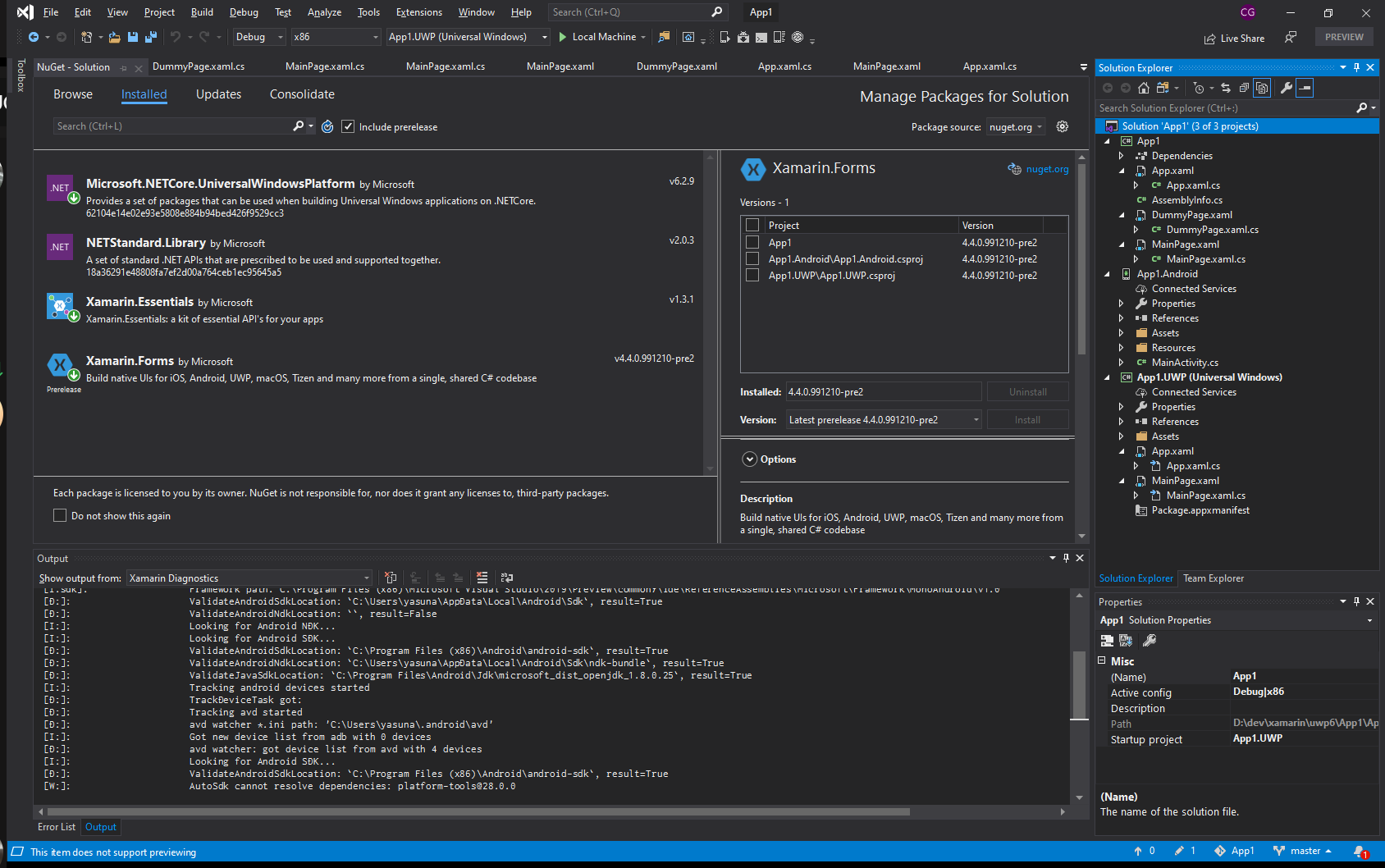Image resolution: width=1385 pixels, height=868 pixels.
Task: Switch to the Team Explorer tab
Action: tap(1214, 578)
